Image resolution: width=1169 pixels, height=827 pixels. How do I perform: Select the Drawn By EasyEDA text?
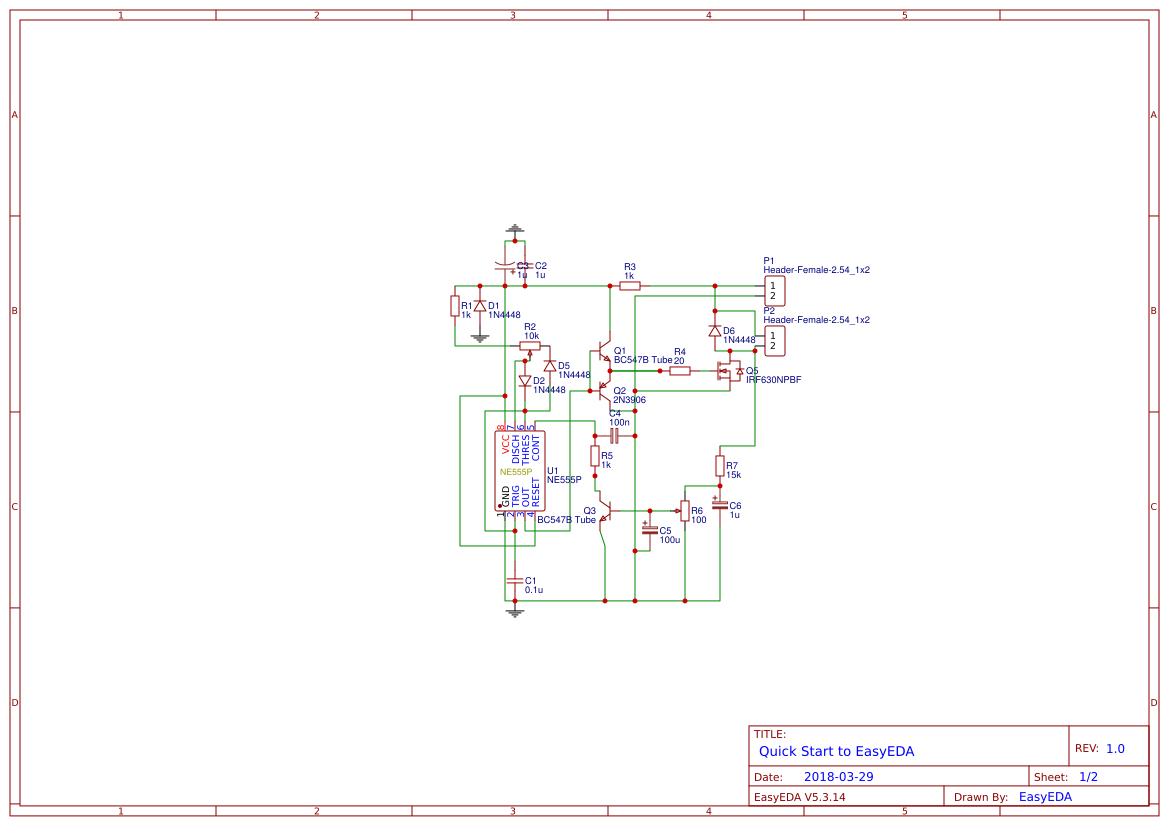click(x=1044, y=796)
